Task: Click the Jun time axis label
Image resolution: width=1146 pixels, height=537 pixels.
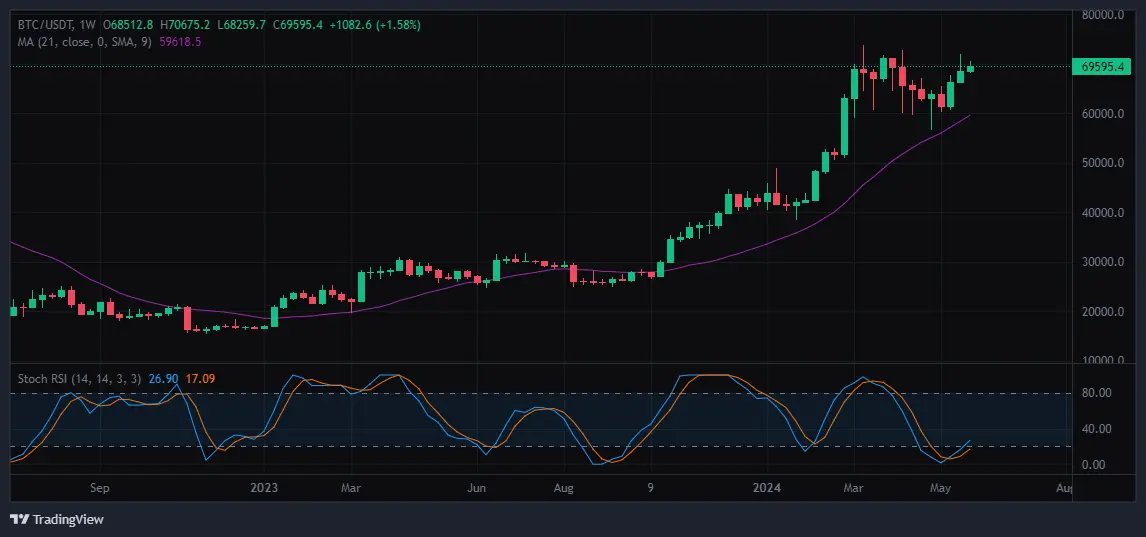Action: pyautogui.click(x=475, y=487)
